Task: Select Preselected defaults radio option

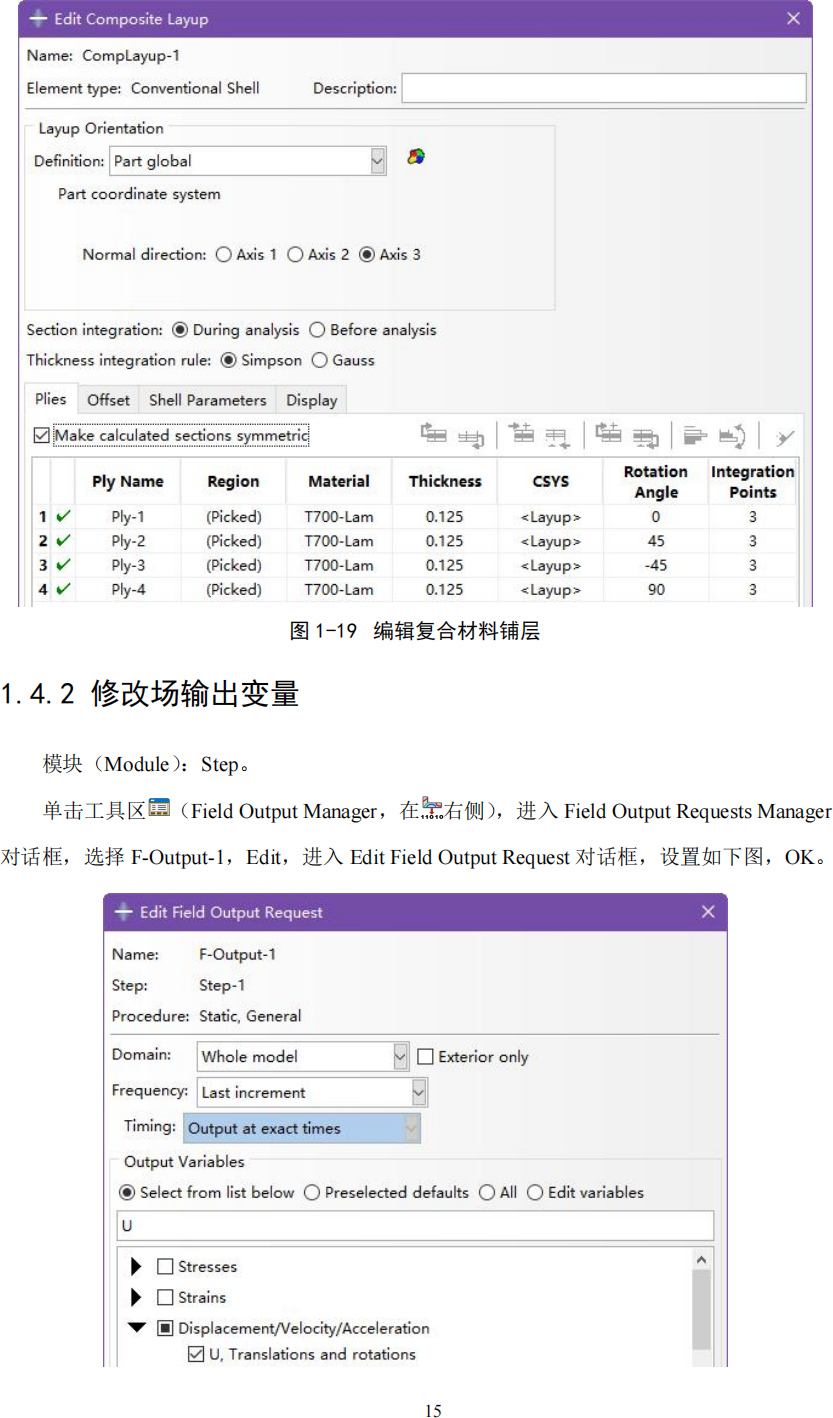Action: click(312, 1192)
